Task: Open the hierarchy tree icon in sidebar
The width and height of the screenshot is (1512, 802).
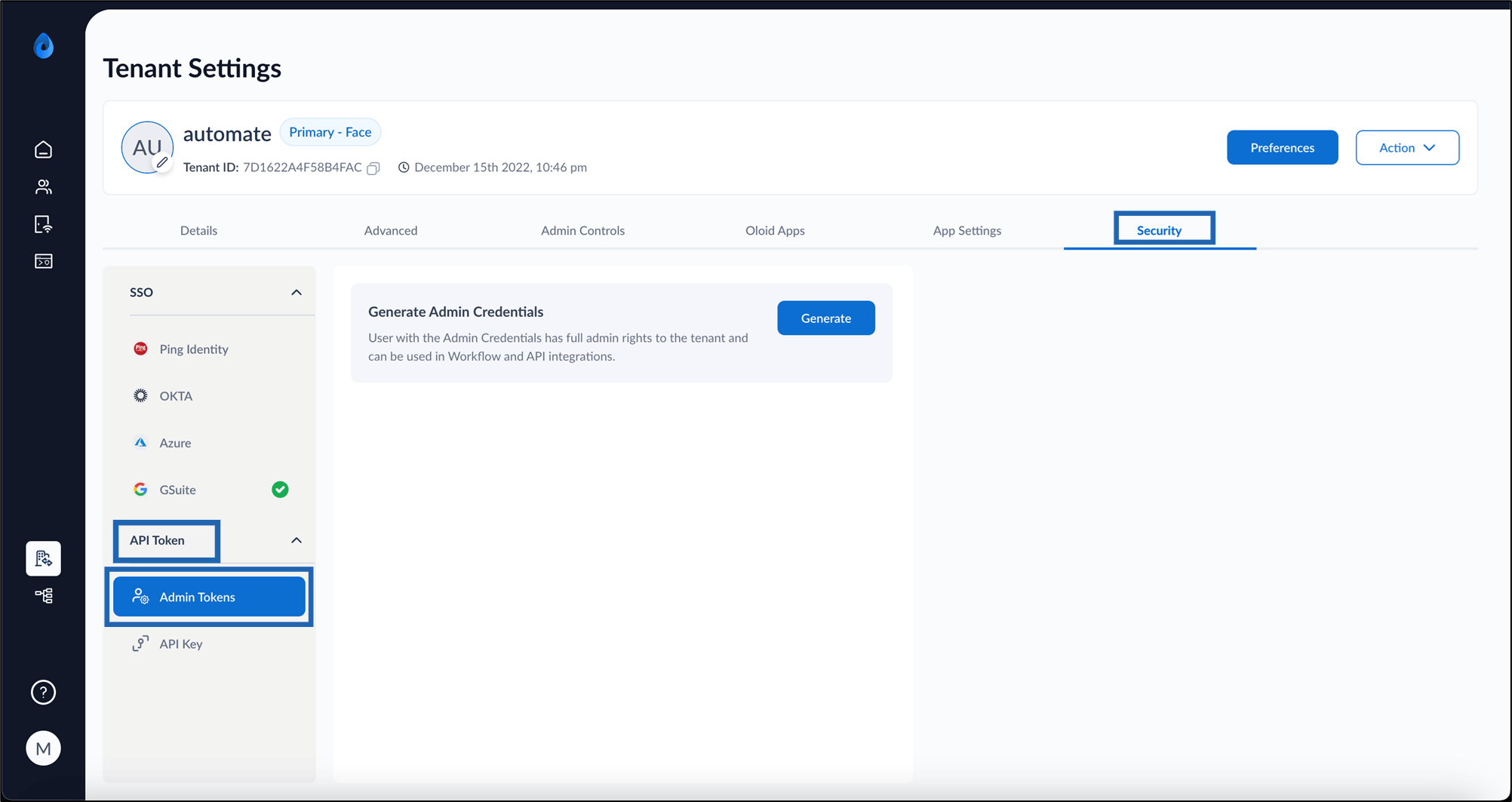Action: pyautogui.click(x=43, y=596)
